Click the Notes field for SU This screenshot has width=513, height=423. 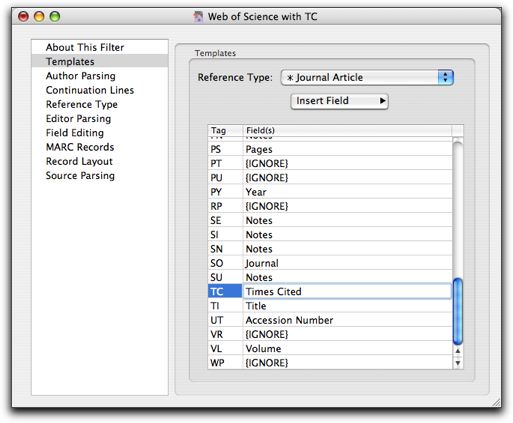[347, 277]
